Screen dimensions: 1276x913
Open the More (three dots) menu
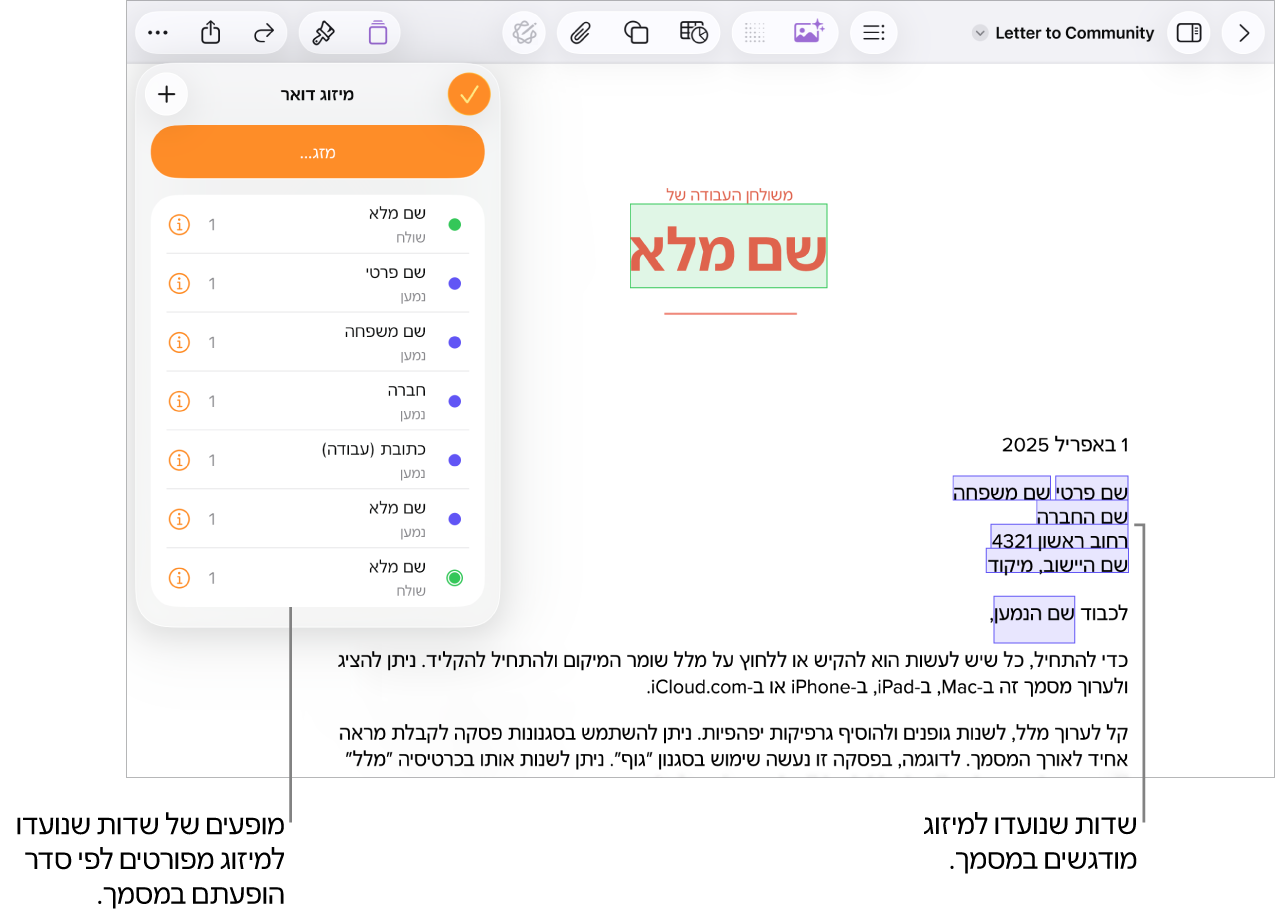[158, 33]
